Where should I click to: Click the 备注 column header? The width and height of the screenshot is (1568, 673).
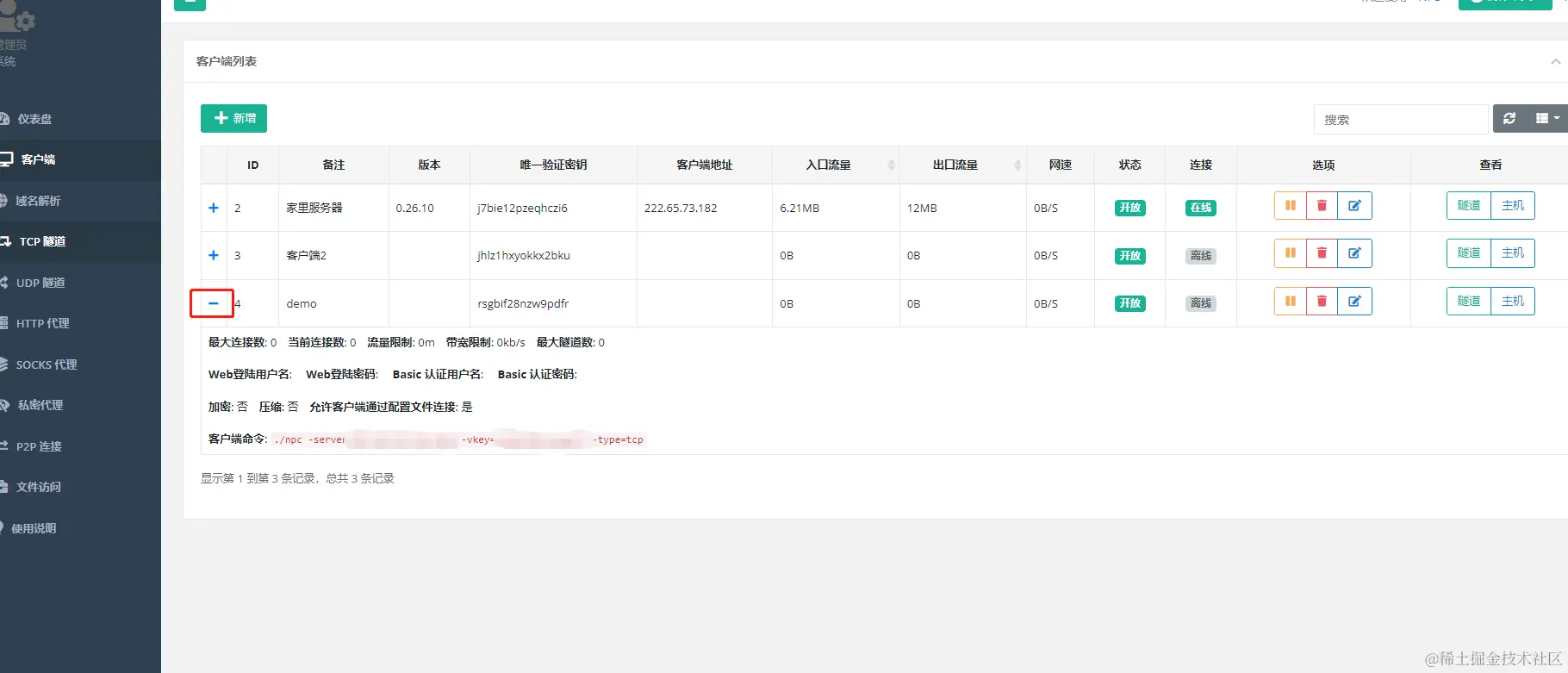pos(333,165)
